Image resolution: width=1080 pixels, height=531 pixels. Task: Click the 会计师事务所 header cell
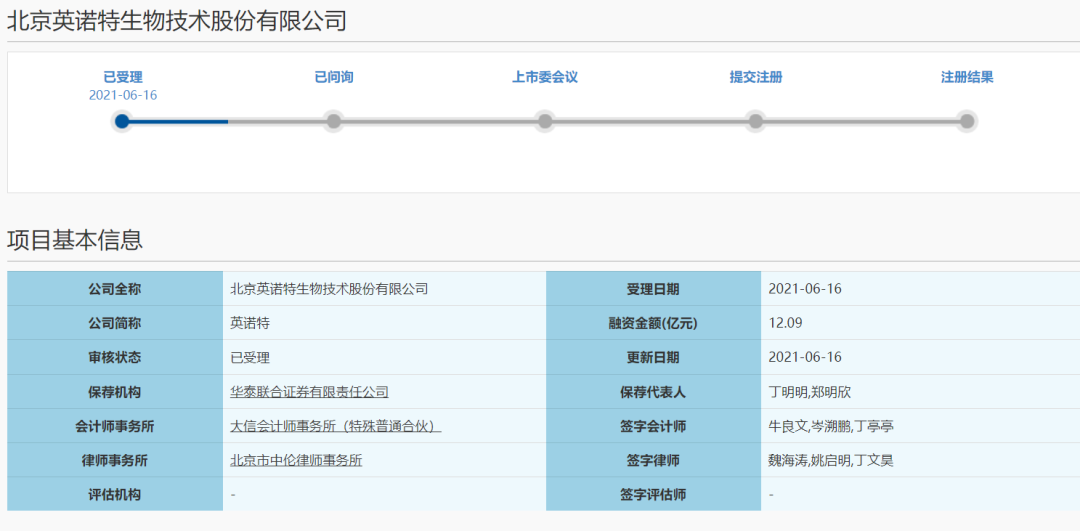tap(115, 426)
